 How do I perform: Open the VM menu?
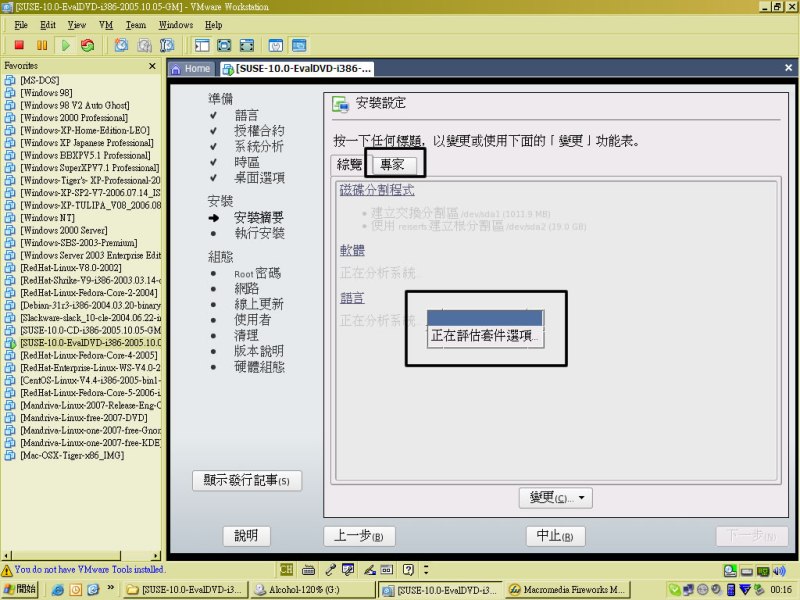pyautogui.click(x=106, y=24)
